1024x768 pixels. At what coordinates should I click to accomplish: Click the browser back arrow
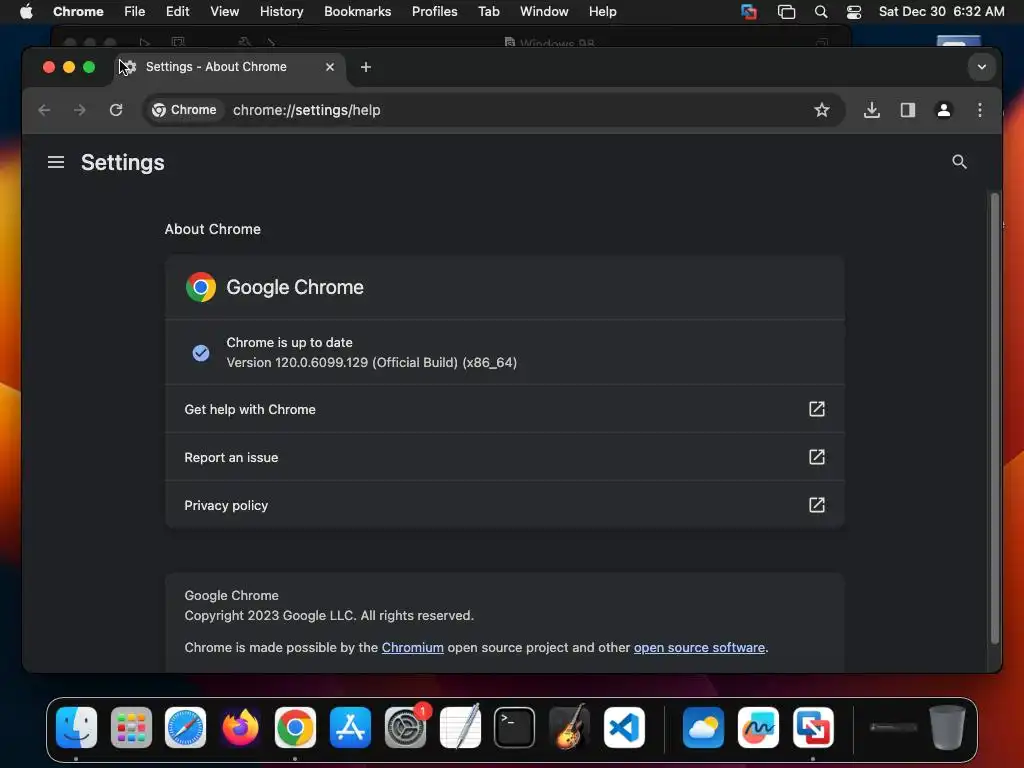coord(44,110)
